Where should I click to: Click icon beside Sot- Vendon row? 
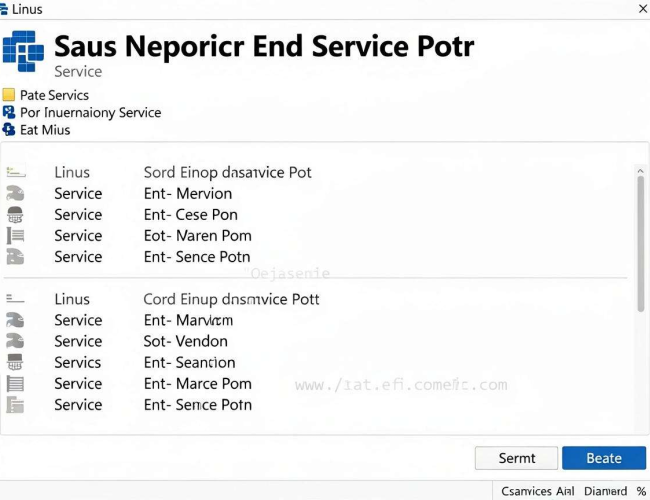pos(15,341)
